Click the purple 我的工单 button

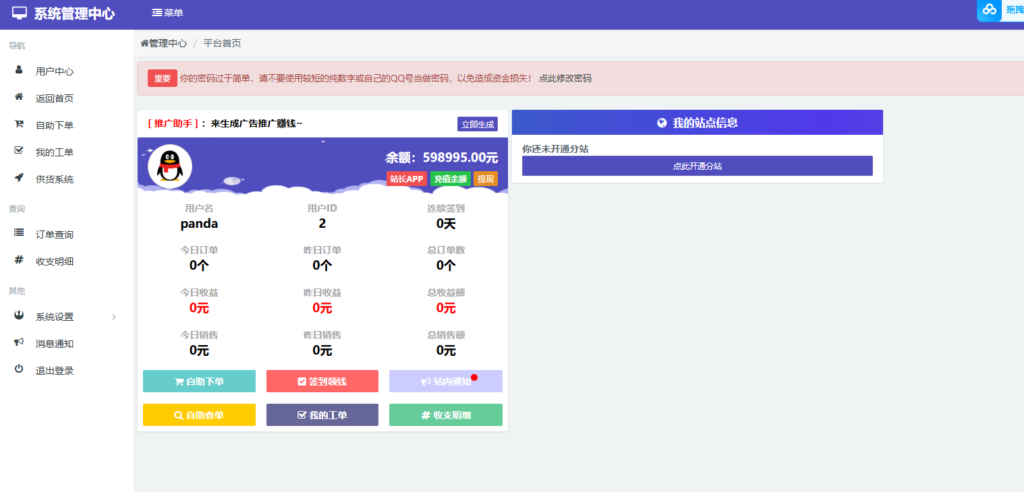tap(322, 415)
